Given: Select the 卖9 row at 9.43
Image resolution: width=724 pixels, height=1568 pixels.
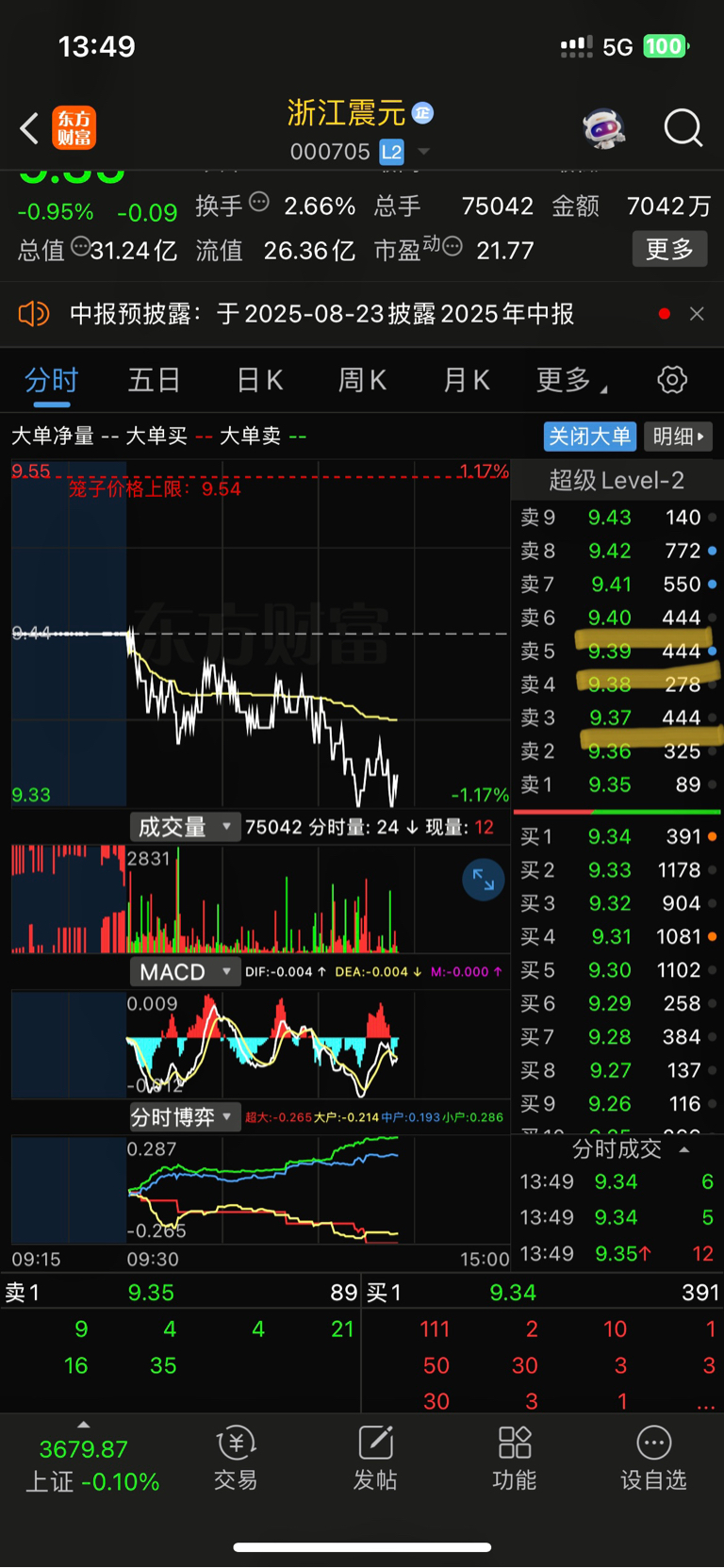Looking at the screenshot, I should (617, 518).
